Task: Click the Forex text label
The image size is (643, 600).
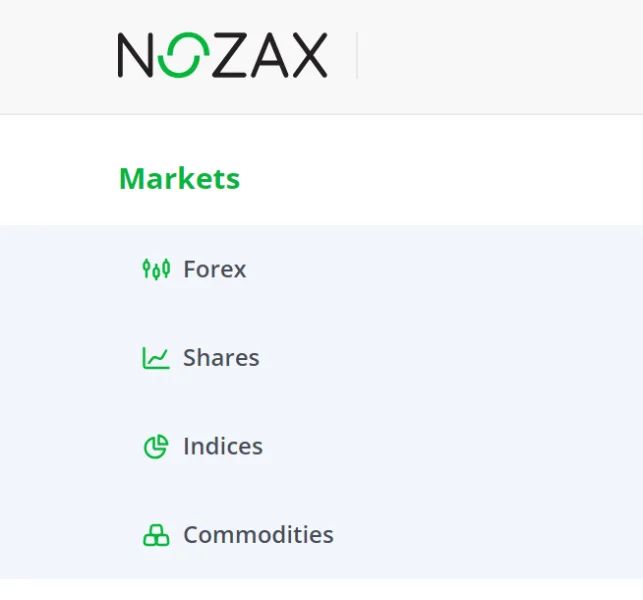Action: point(214,269)
